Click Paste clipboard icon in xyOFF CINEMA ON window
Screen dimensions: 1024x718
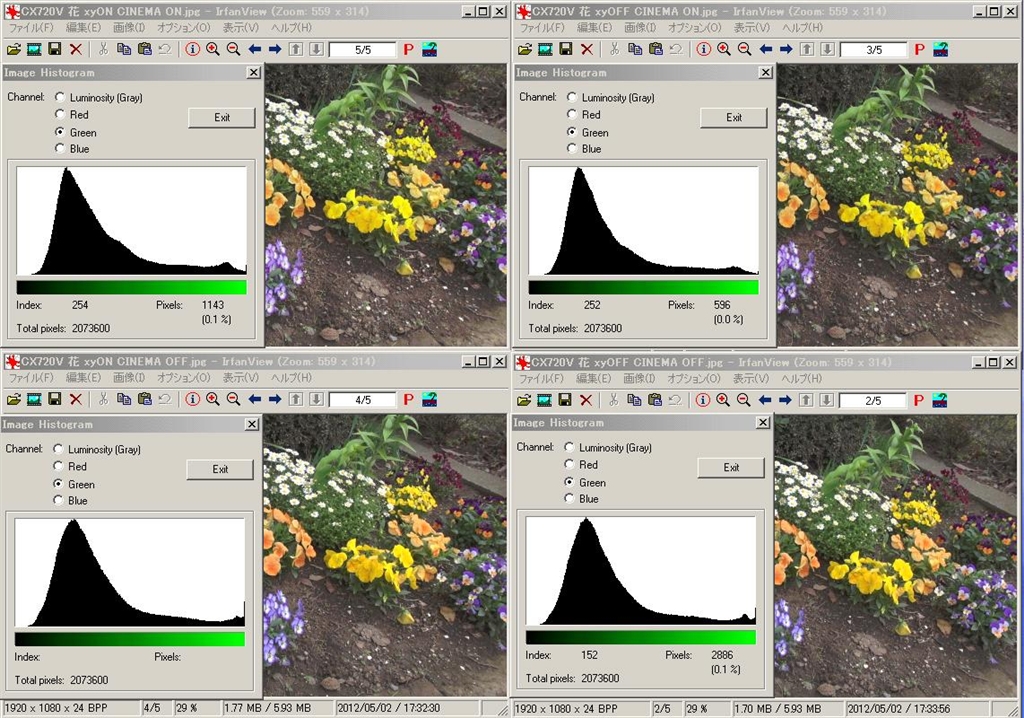656,49
